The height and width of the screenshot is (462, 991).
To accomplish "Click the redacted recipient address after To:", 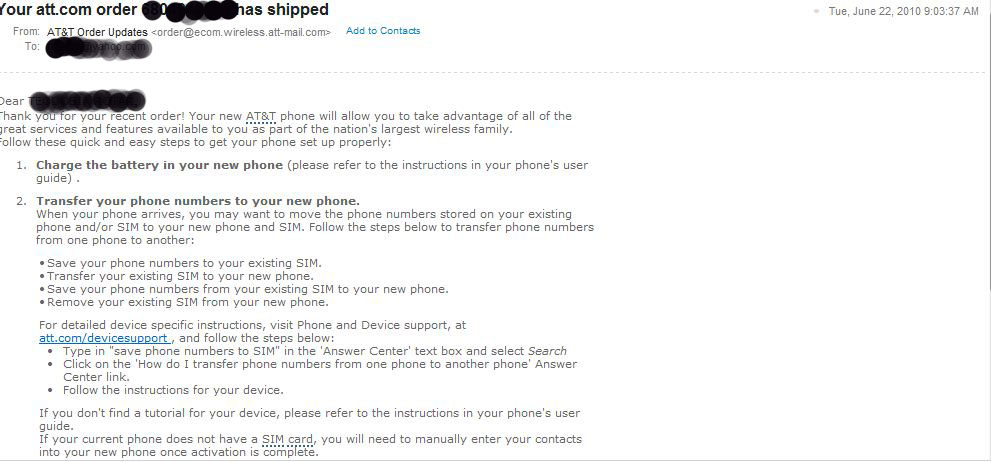I will (98, 48).
